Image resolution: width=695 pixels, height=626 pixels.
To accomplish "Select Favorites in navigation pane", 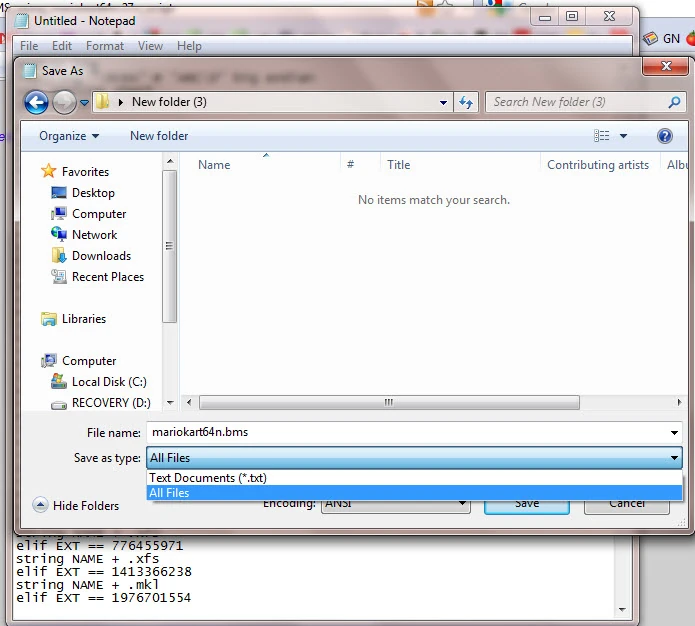I will (86, 172).
